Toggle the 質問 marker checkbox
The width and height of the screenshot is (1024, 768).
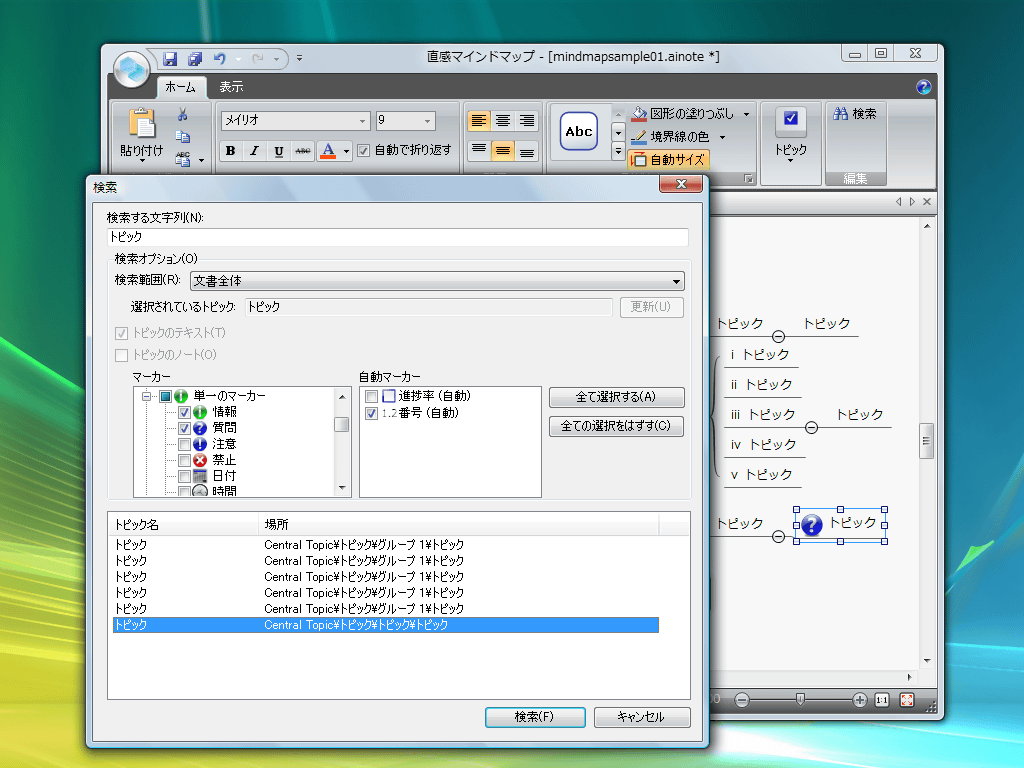(184, 428)
